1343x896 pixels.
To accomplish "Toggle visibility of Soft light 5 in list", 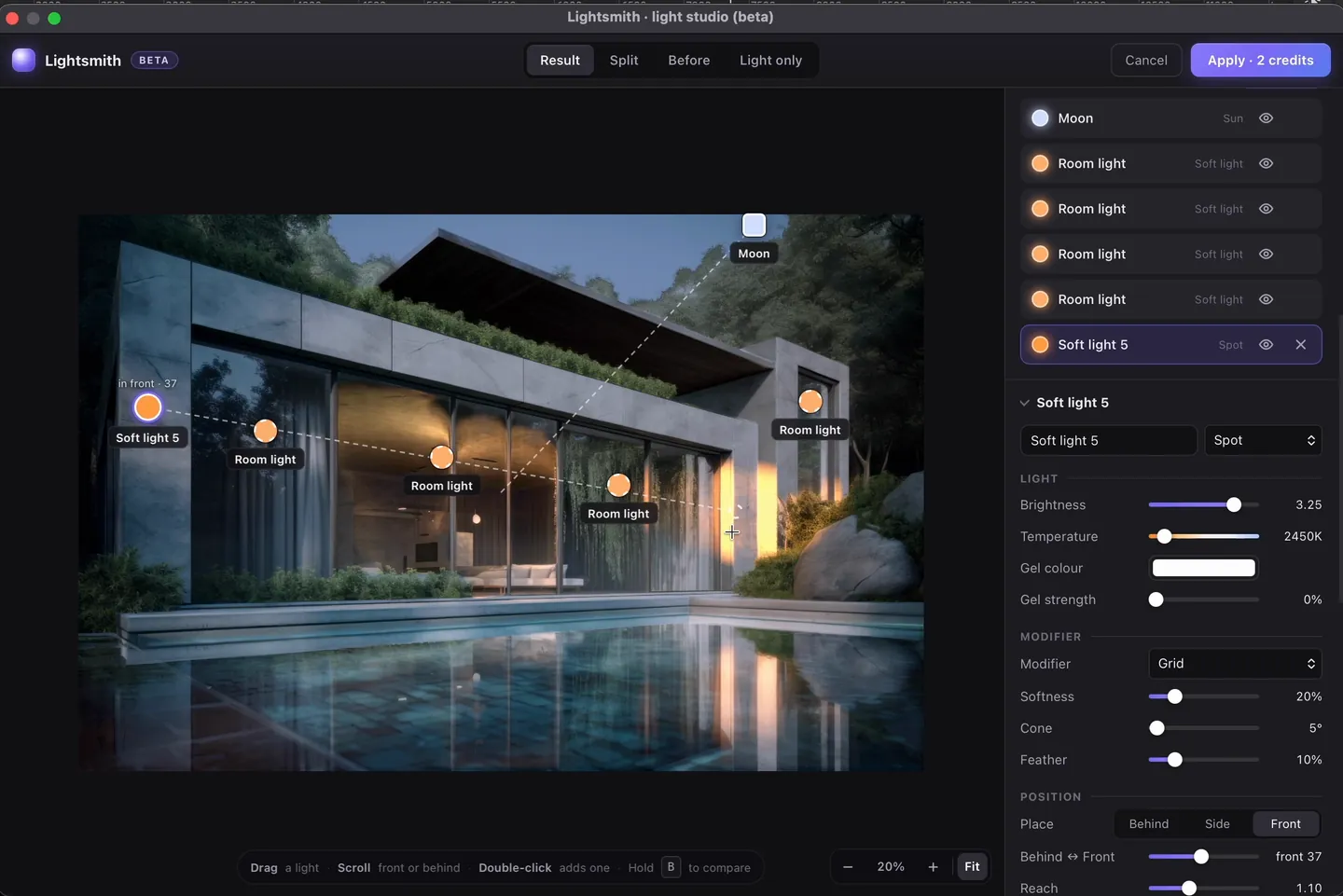I will [1266, 345].
